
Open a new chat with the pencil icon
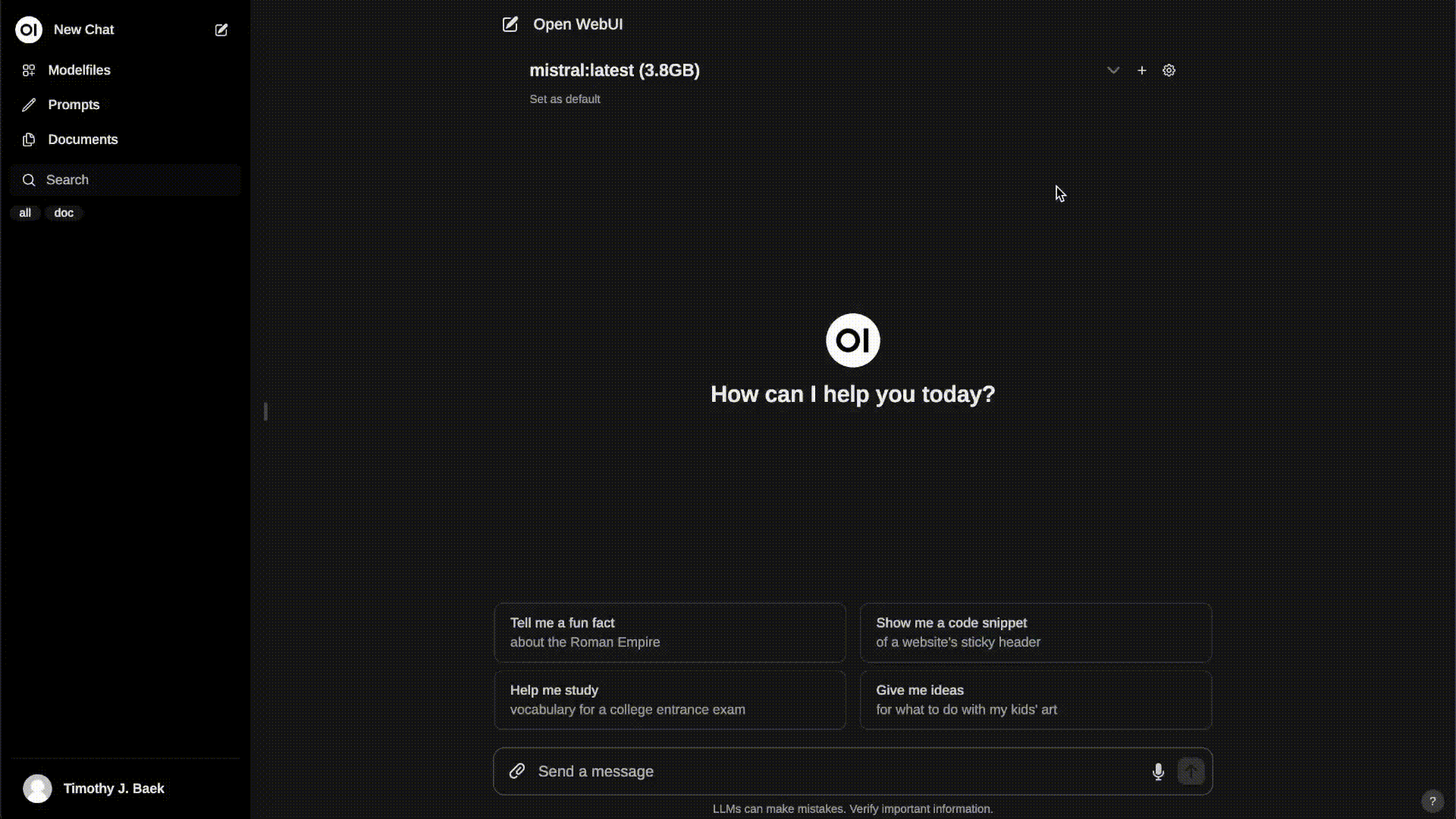pyautogui.click(x=221, y=30)
